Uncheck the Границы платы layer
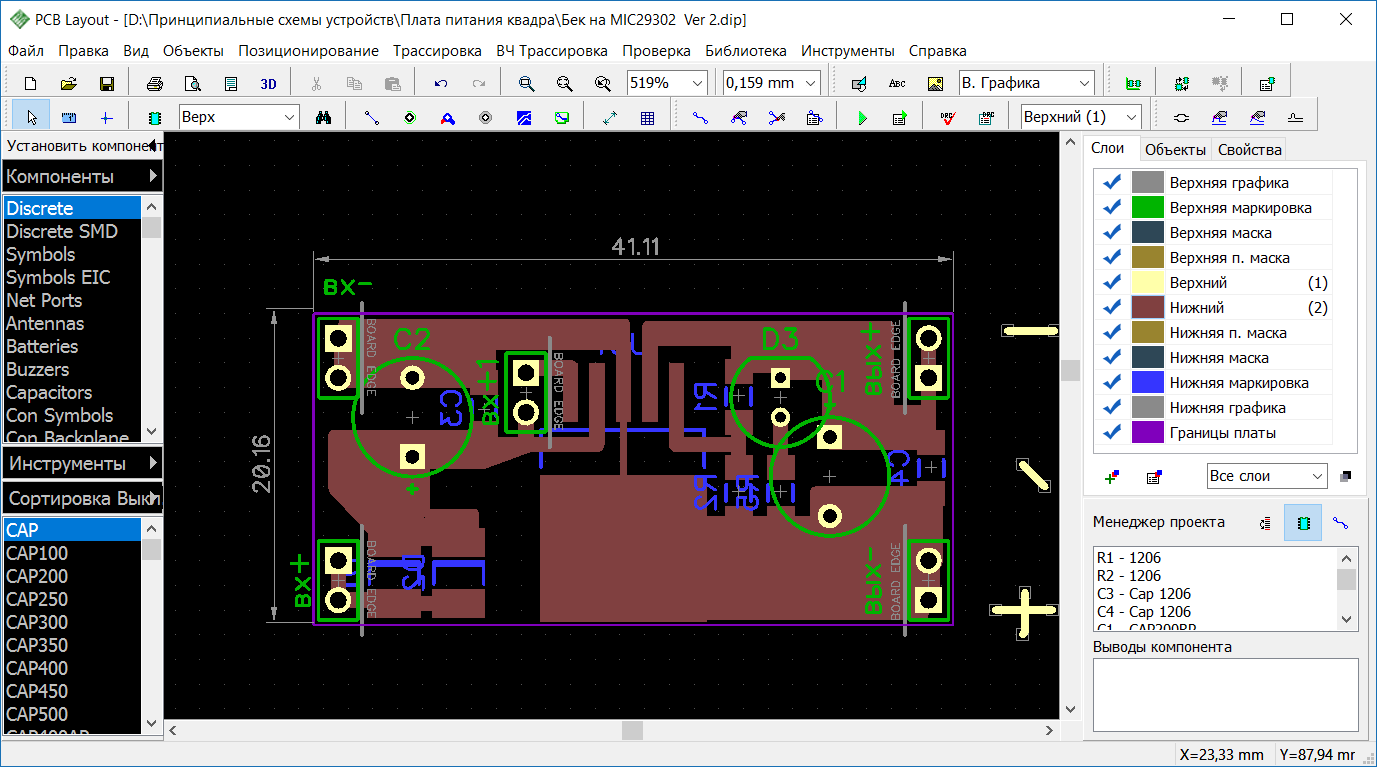Screen dimensions: 1377x767 [x=1111, y=433]
